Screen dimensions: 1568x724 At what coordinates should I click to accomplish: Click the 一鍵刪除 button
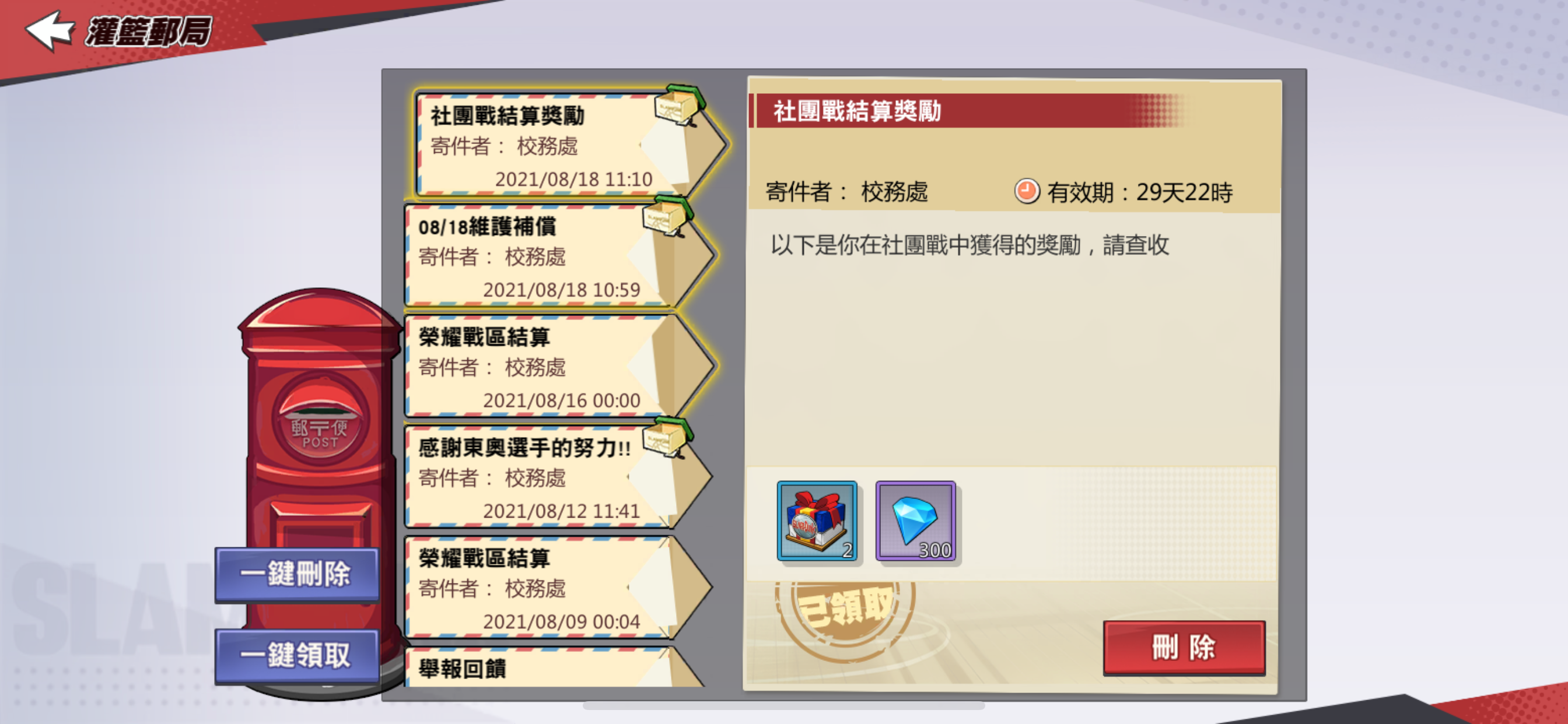[x=297, y=574]
